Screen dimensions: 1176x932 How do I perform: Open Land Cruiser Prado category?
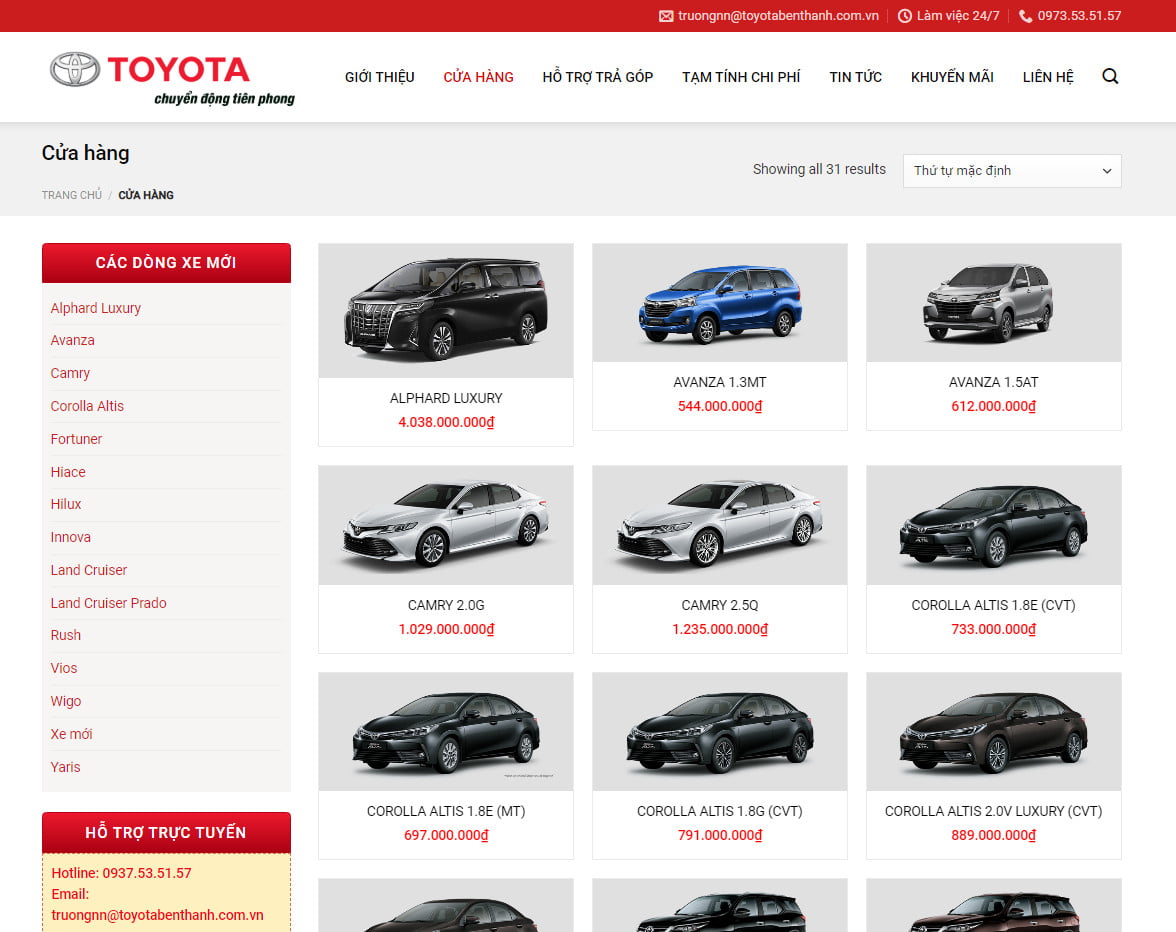coord(108,604)
